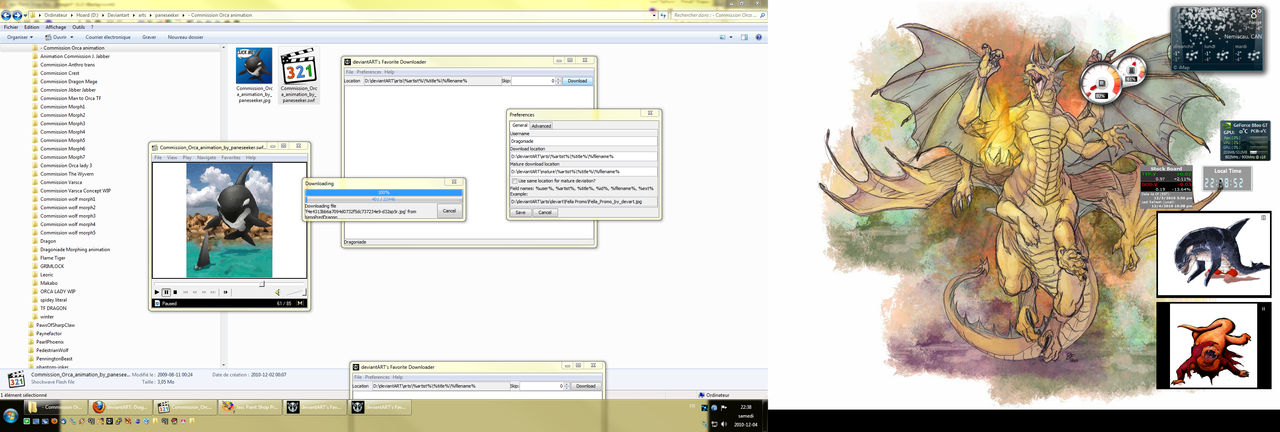1280x432 pixels.
Task: Click the orca creature thumbnail gadget on desktop
Action: (1214, 254)
